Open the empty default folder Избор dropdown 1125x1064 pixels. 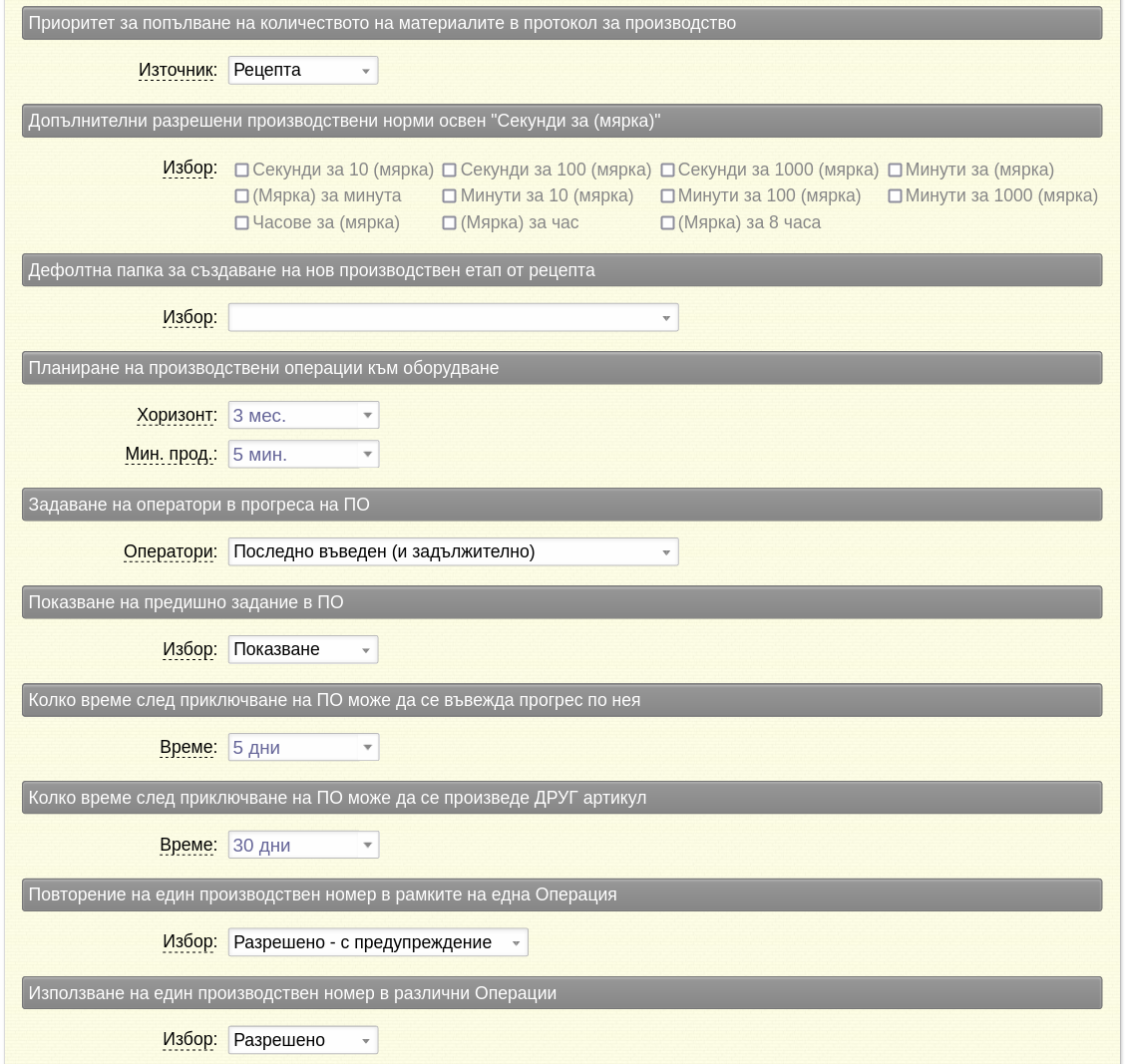(454, 318)
